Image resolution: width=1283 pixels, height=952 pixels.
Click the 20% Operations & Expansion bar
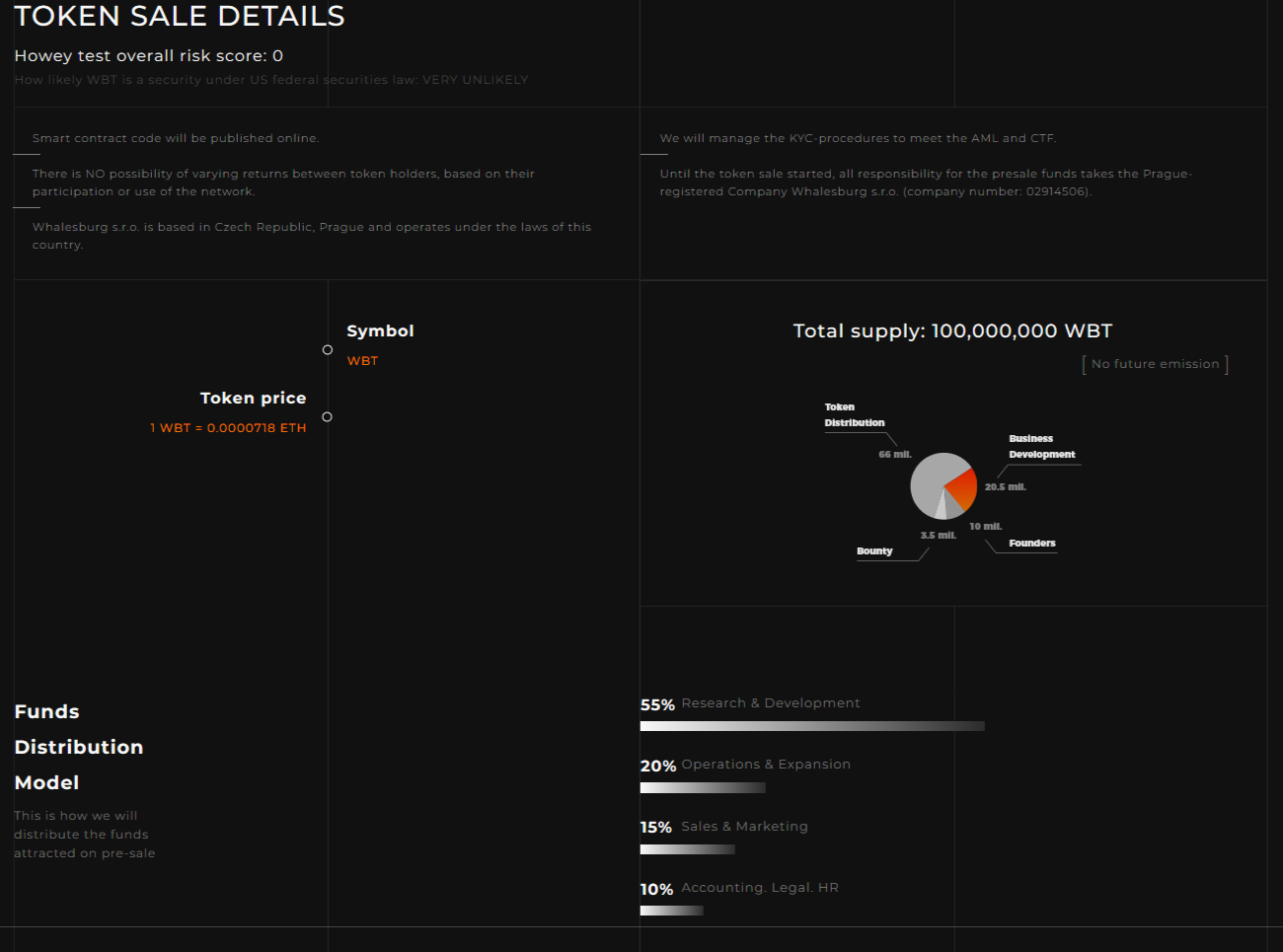pyautogui.click(x=703, y=787)
